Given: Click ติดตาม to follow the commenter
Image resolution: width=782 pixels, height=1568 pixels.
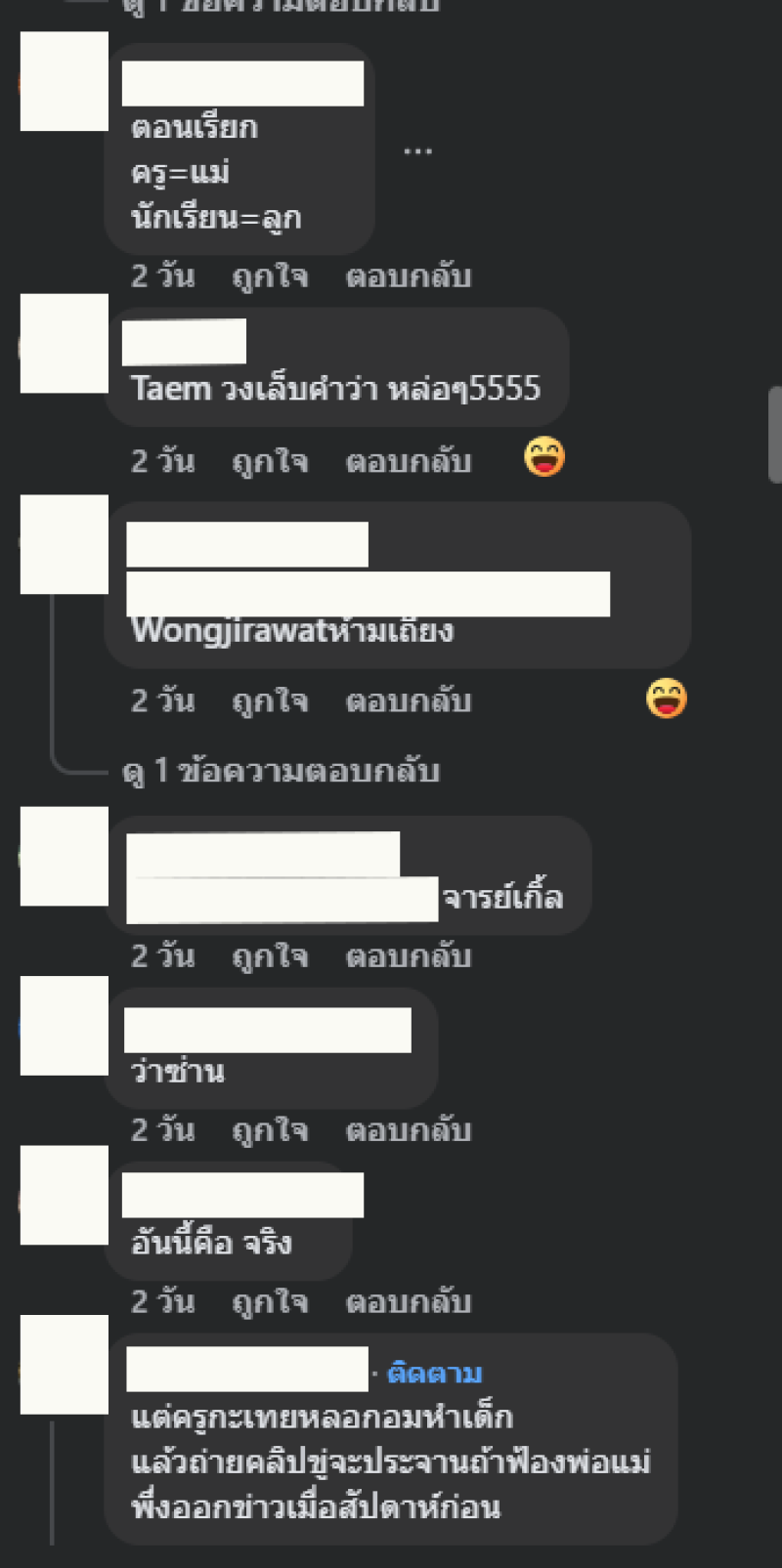Looking at the screenshot, I should coord(435,1373).
